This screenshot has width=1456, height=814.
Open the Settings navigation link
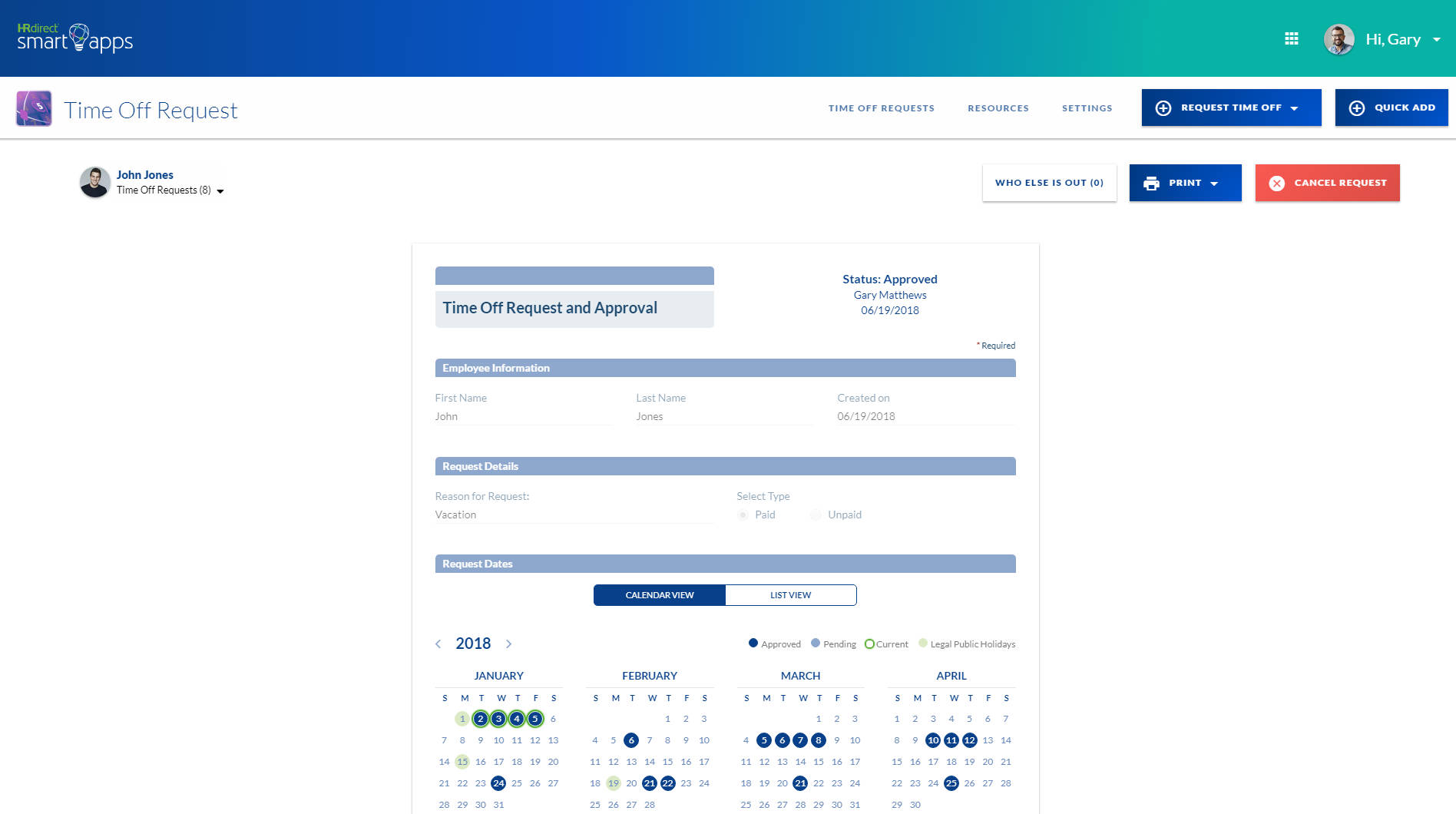(1087, 108)
